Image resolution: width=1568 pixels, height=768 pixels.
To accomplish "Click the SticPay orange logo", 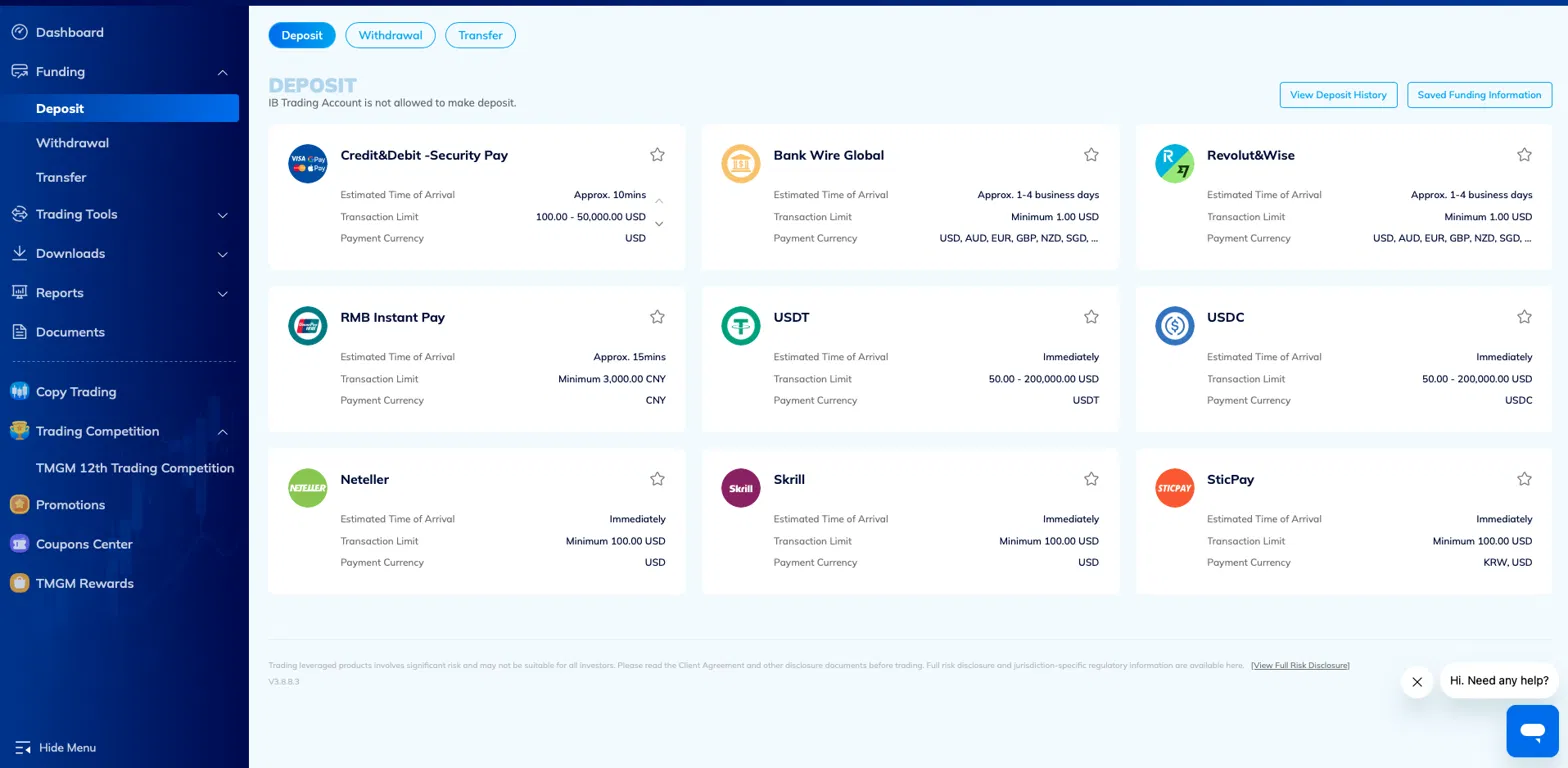I will click(x=1175, y=488).
